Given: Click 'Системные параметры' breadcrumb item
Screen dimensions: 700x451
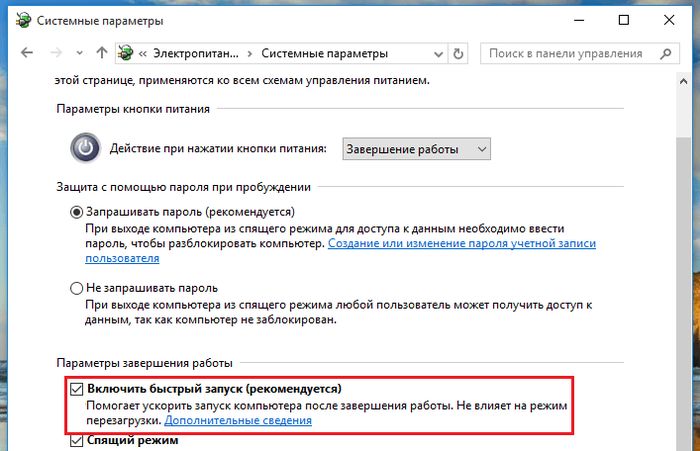Looking at the screenshot, I should (x=324, y=53).
